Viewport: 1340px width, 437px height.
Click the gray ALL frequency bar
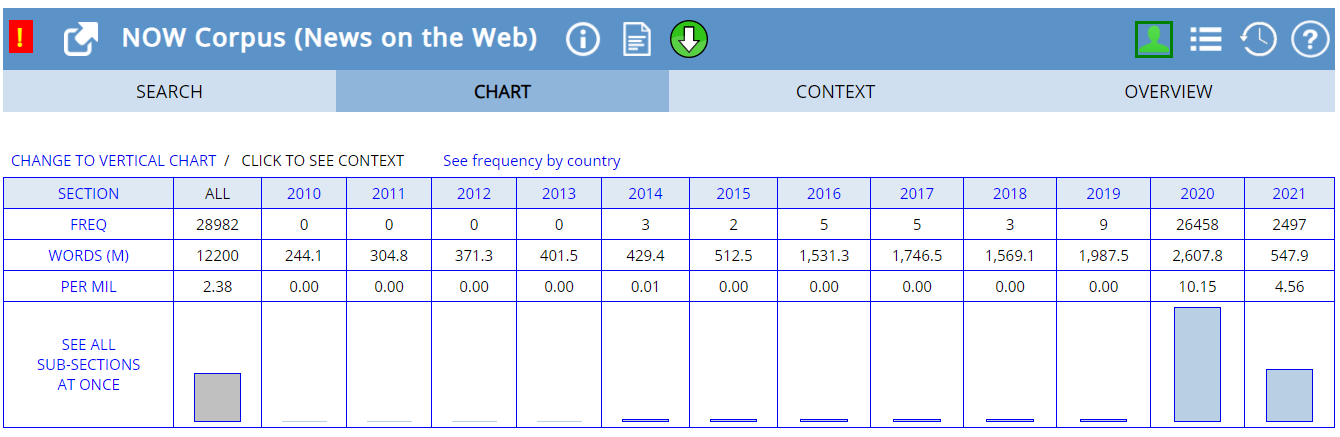point(217,397)
